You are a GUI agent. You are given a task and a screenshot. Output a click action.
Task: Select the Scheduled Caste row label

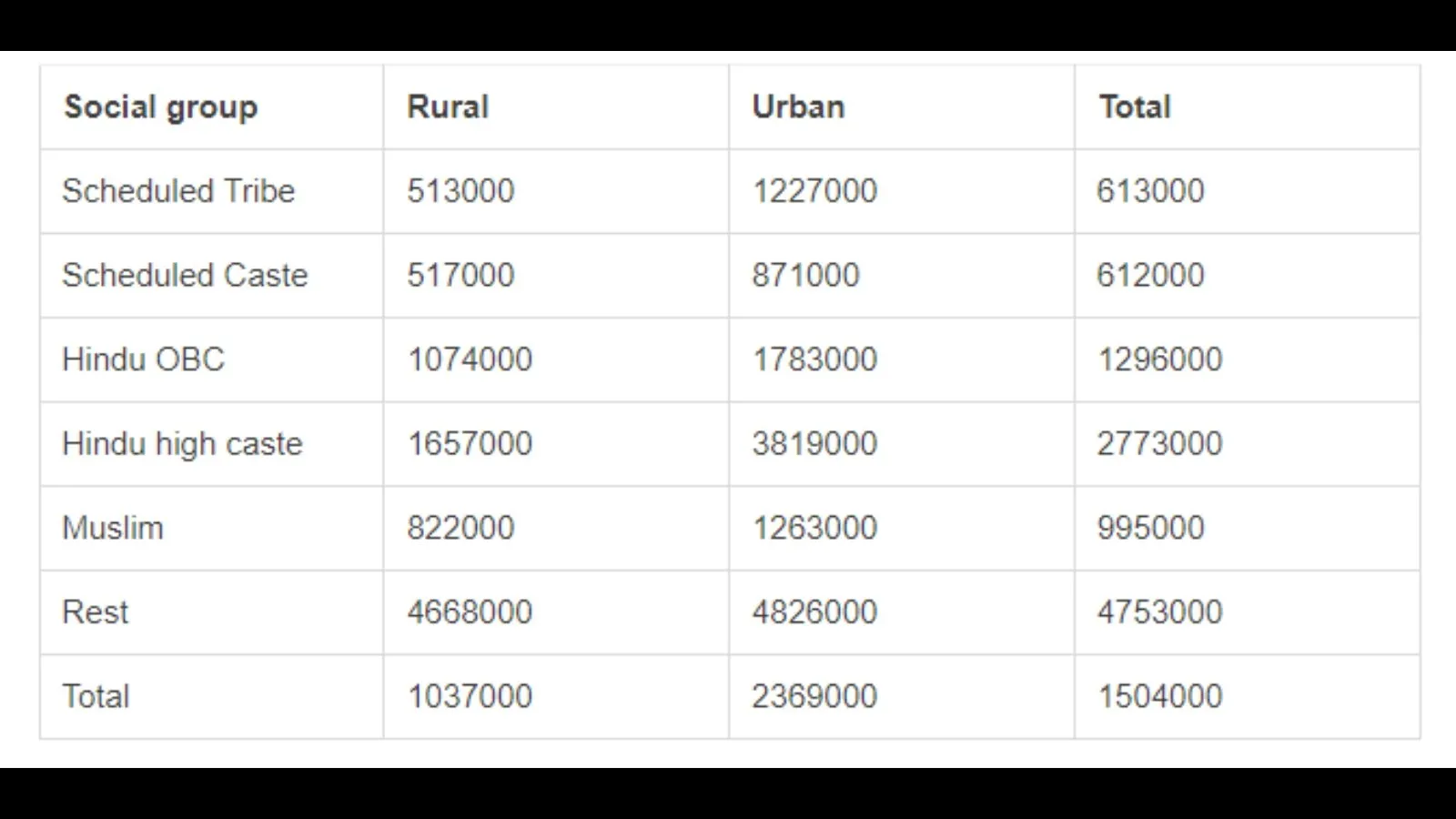185,276
